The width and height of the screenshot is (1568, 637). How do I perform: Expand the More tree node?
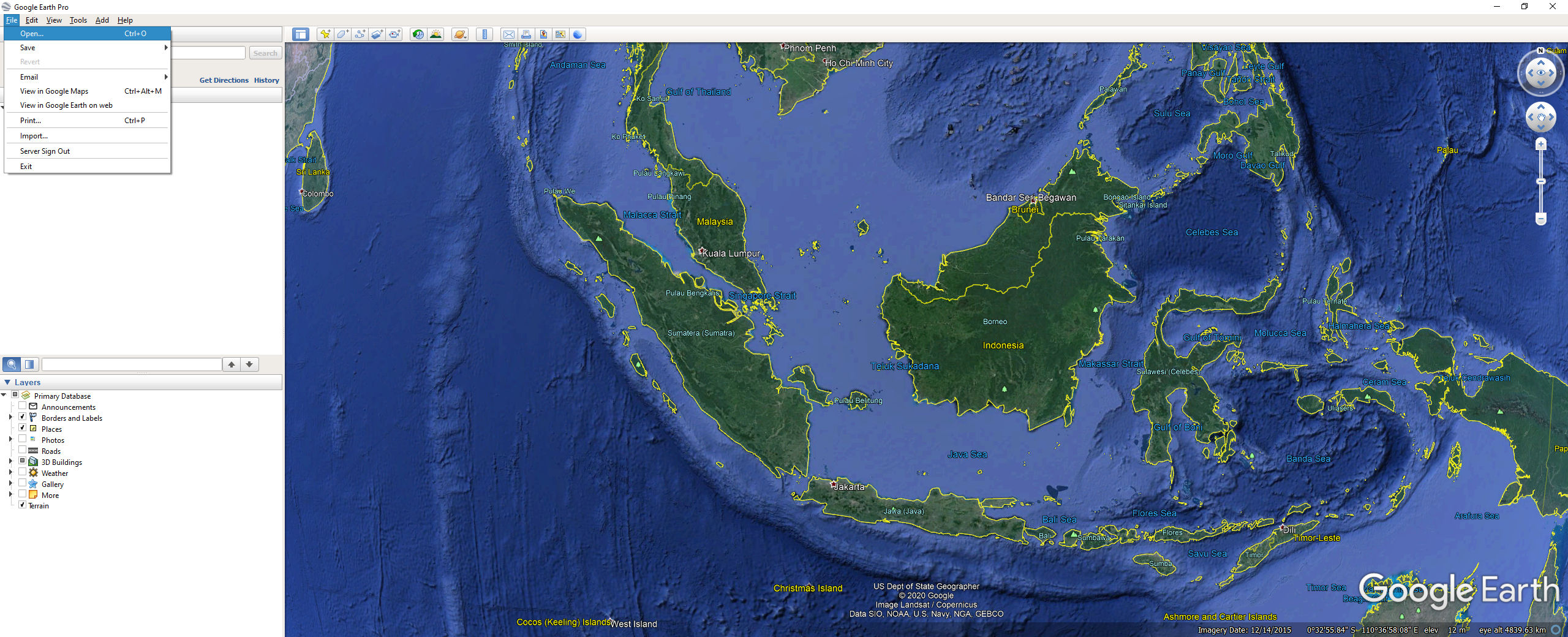pyautogui.click(x=10, y=494)
